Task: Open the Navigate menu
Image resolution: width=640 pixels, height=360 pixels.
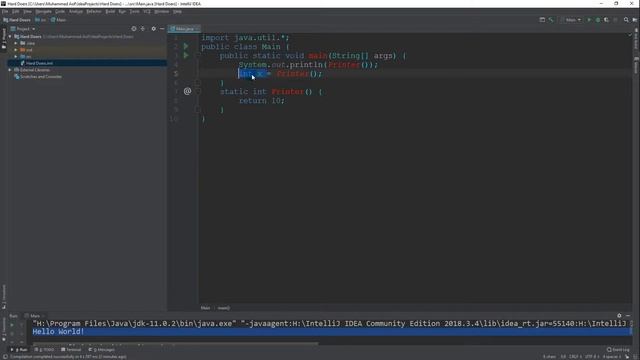Action: (43, 11)
